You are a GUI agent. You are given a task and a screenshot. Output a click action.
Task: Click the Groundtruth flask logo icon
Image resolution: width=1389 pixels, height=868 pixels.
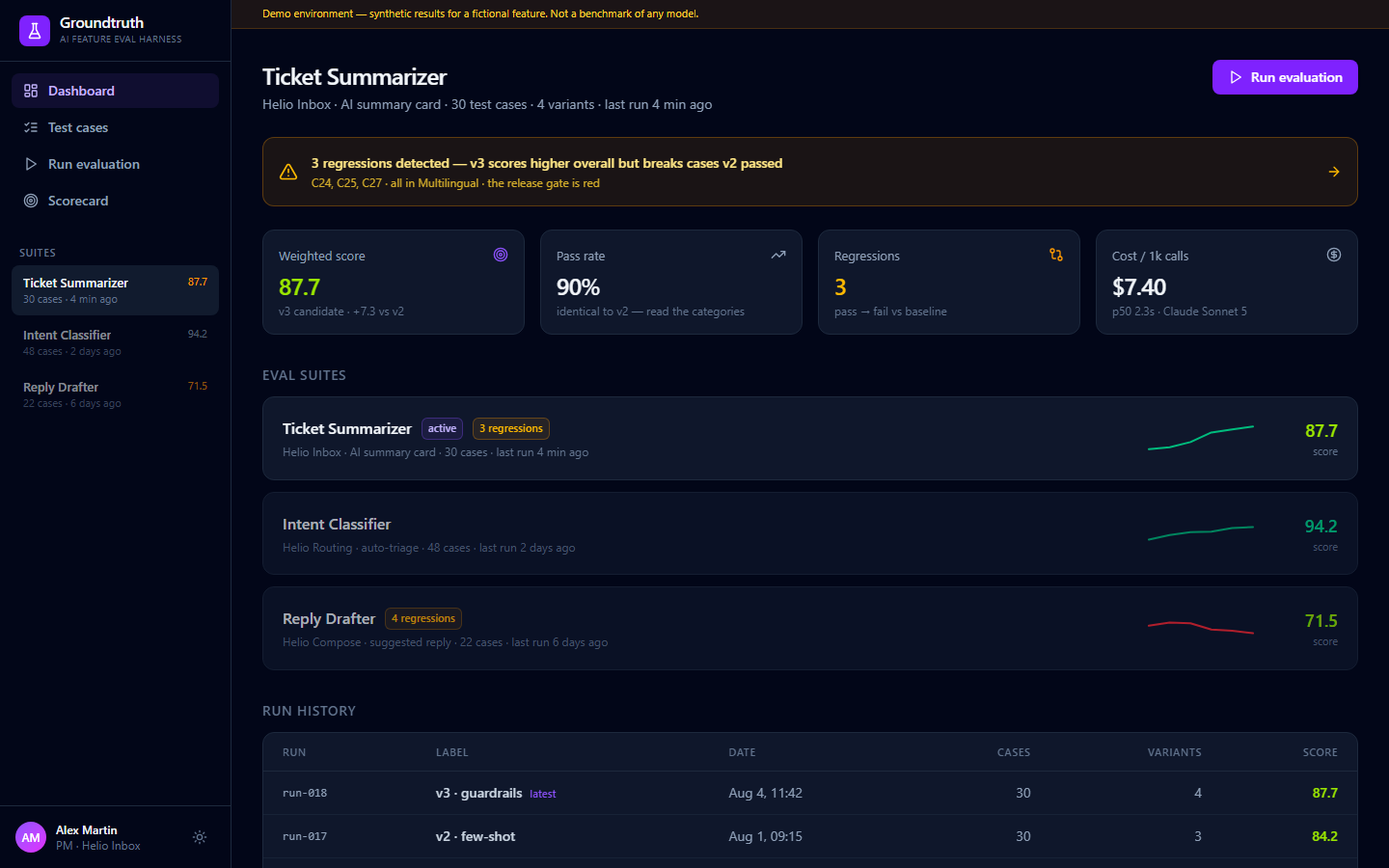35,31
